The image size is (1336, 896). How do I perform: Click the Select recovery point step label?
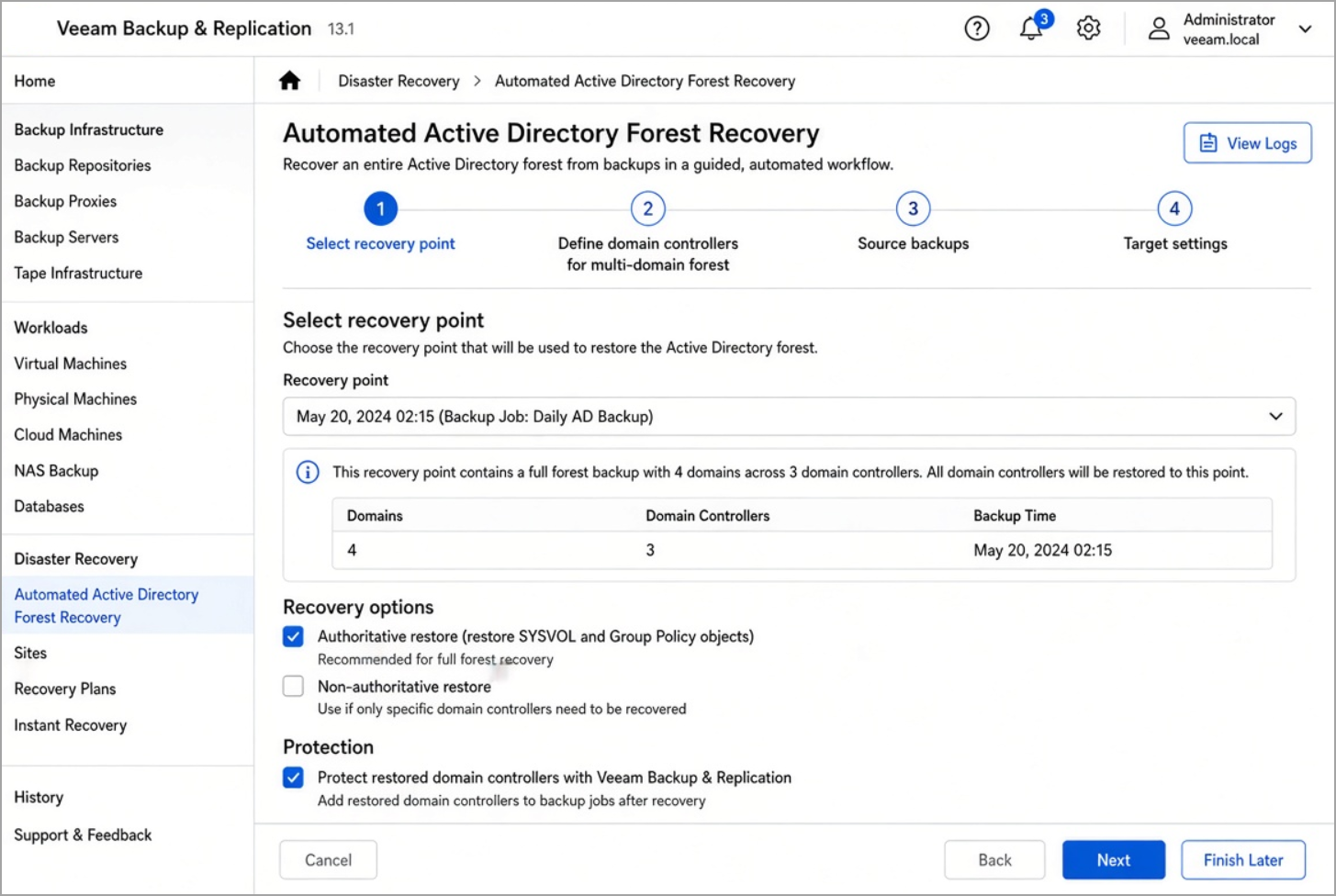[x=381, y=243]
